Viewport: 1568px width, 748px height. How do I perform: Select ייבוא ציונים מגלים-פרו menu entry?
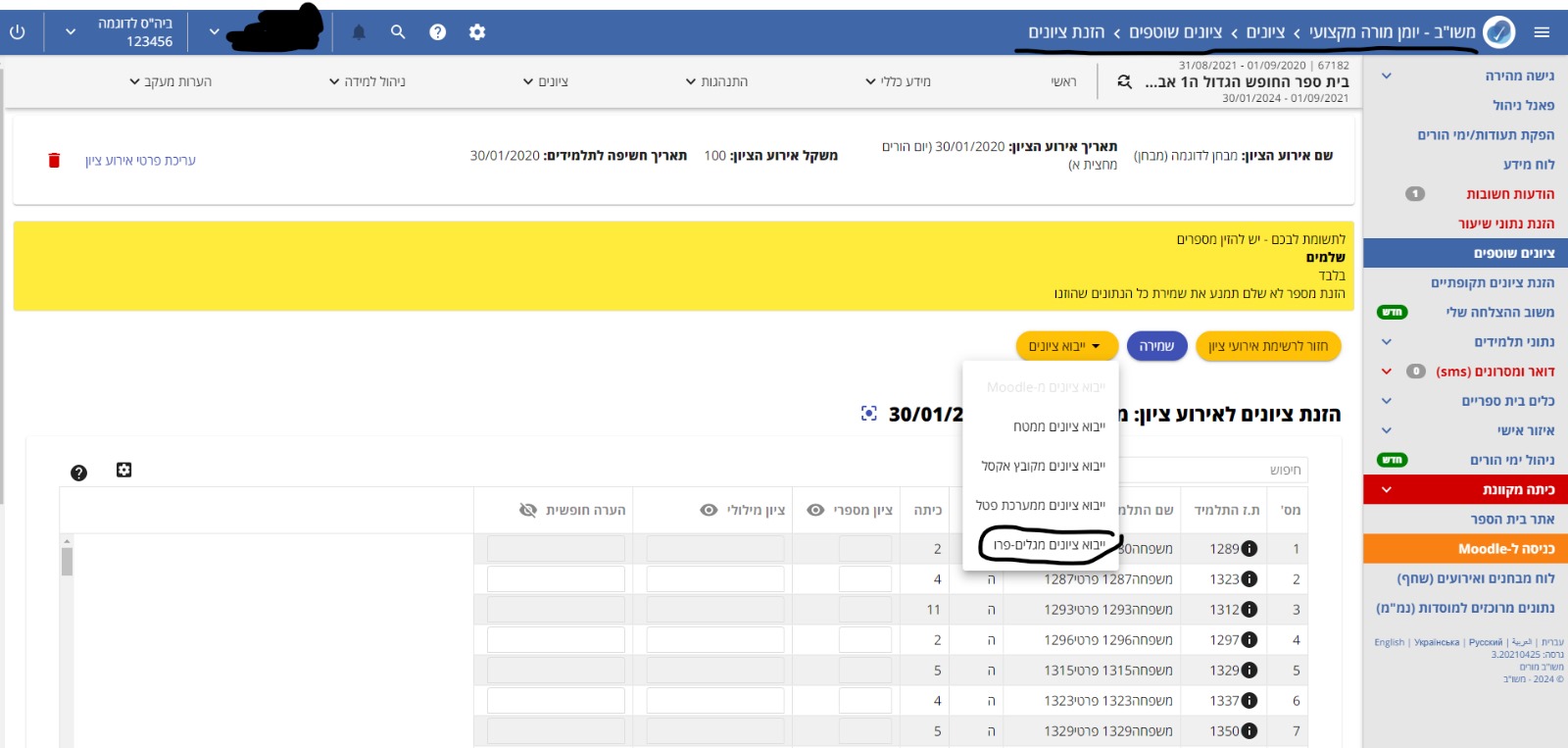click(1049, 545)
